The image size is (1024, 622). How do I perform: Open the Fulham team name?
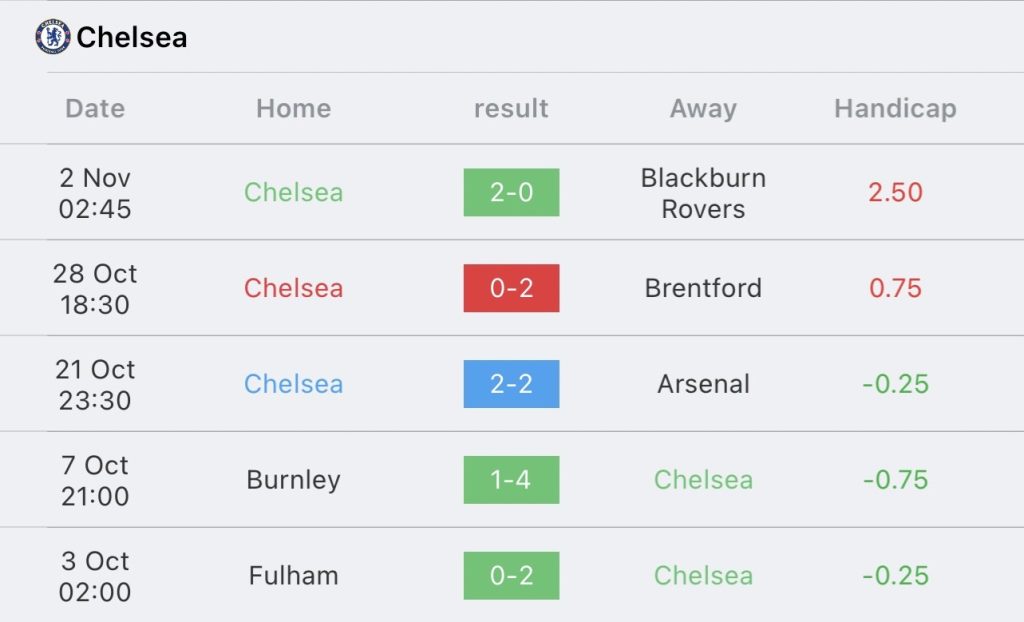pos(293,576)
